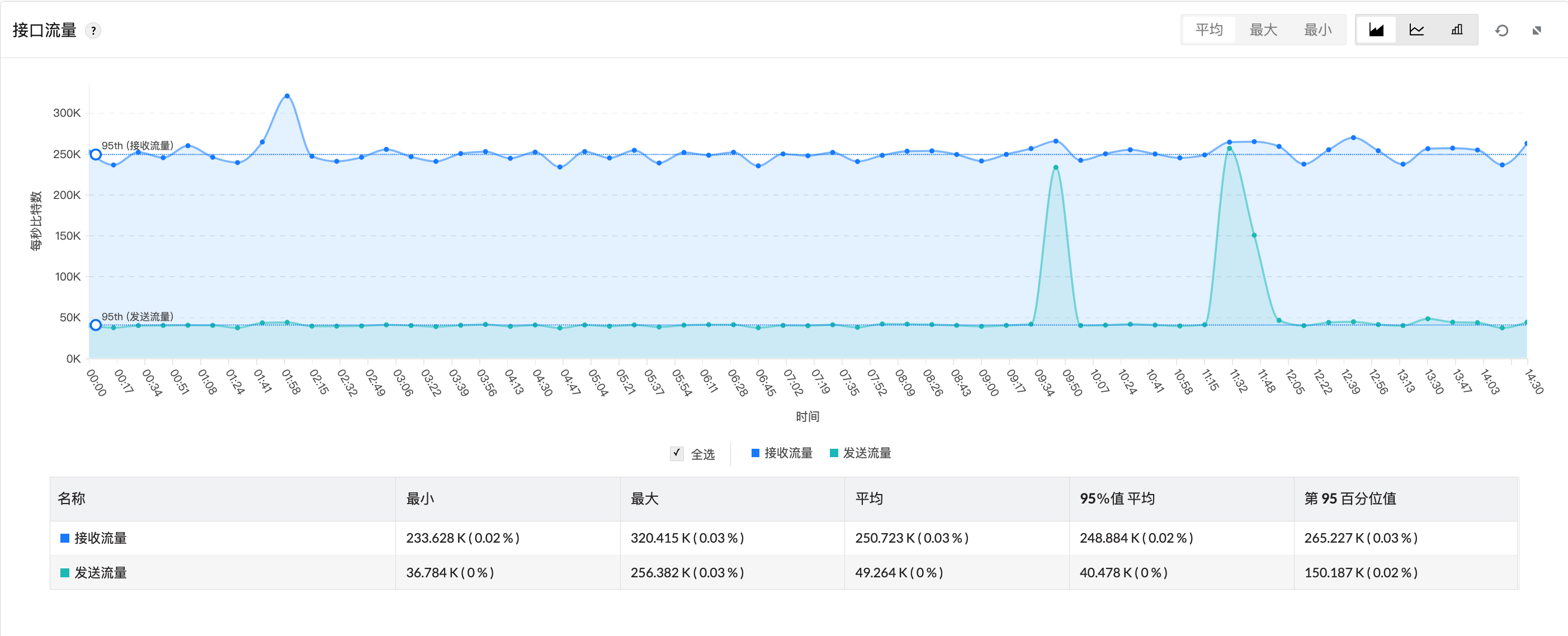Click the 95th 发送流量 marker circle

click(x=96, y=325)
